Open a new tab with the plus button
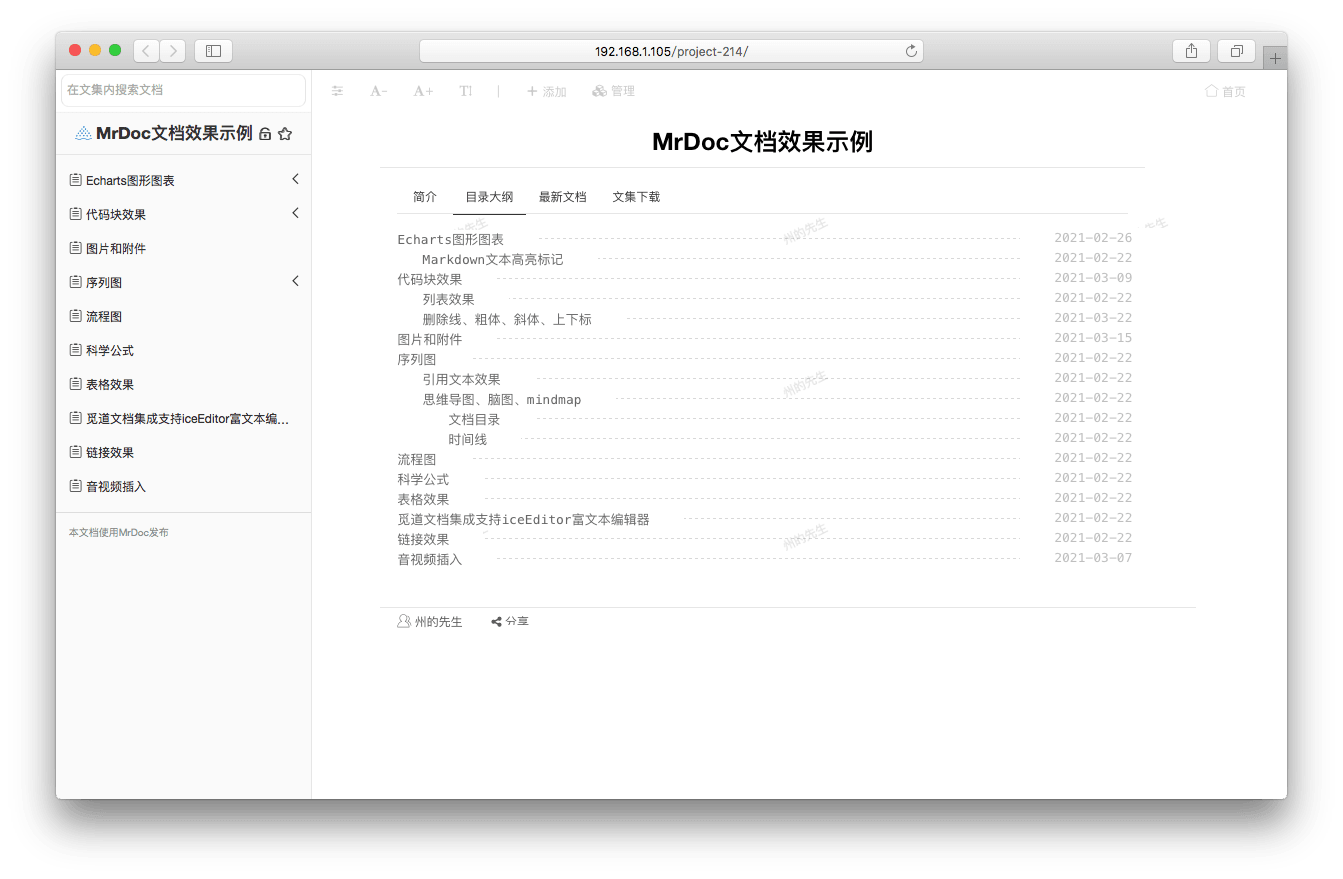Image resolution: width=1343 pixels, height=879 pixels. pos(1274,59)
